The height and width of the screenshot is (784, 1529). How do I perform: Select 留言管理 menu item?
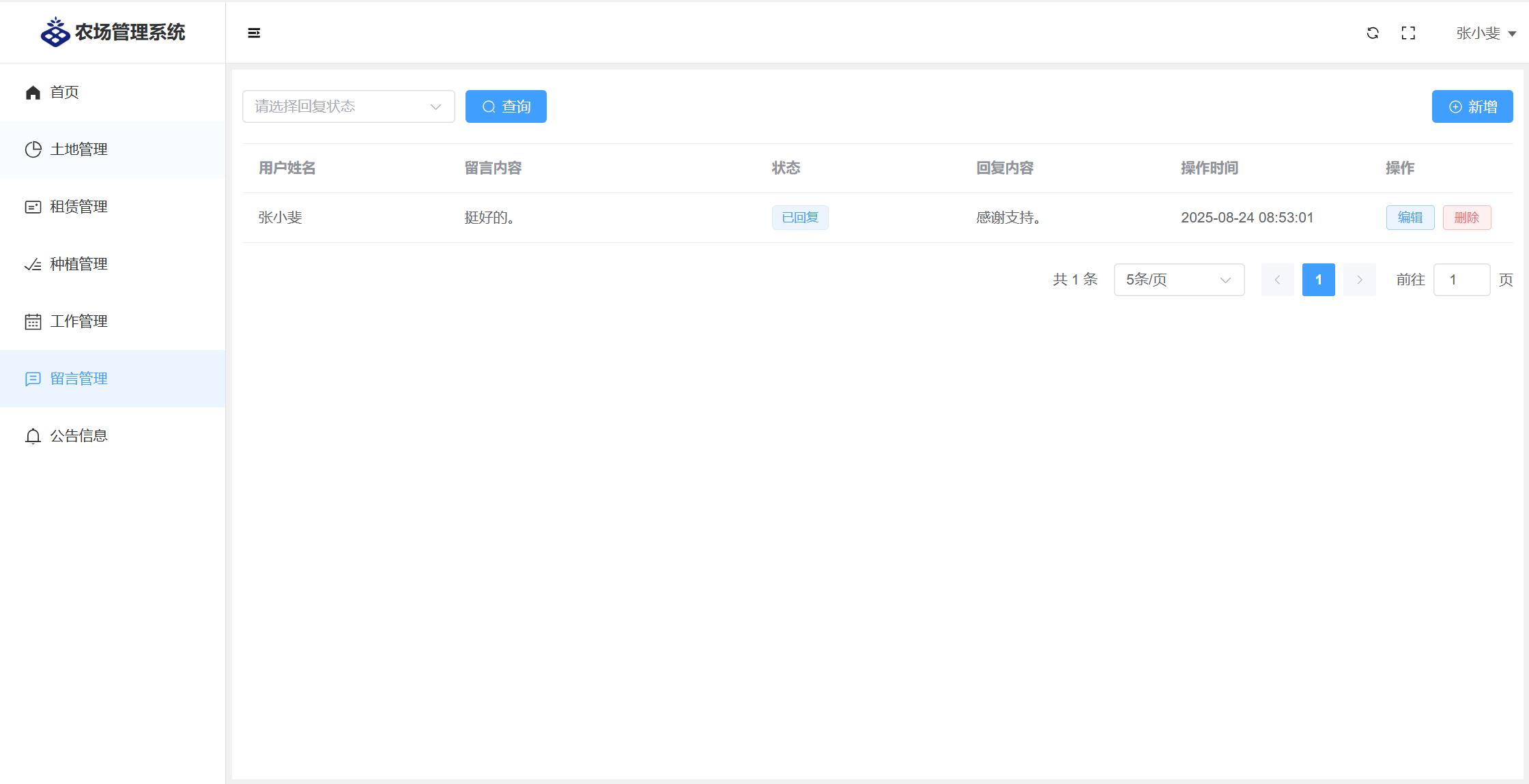click(78, 379)
